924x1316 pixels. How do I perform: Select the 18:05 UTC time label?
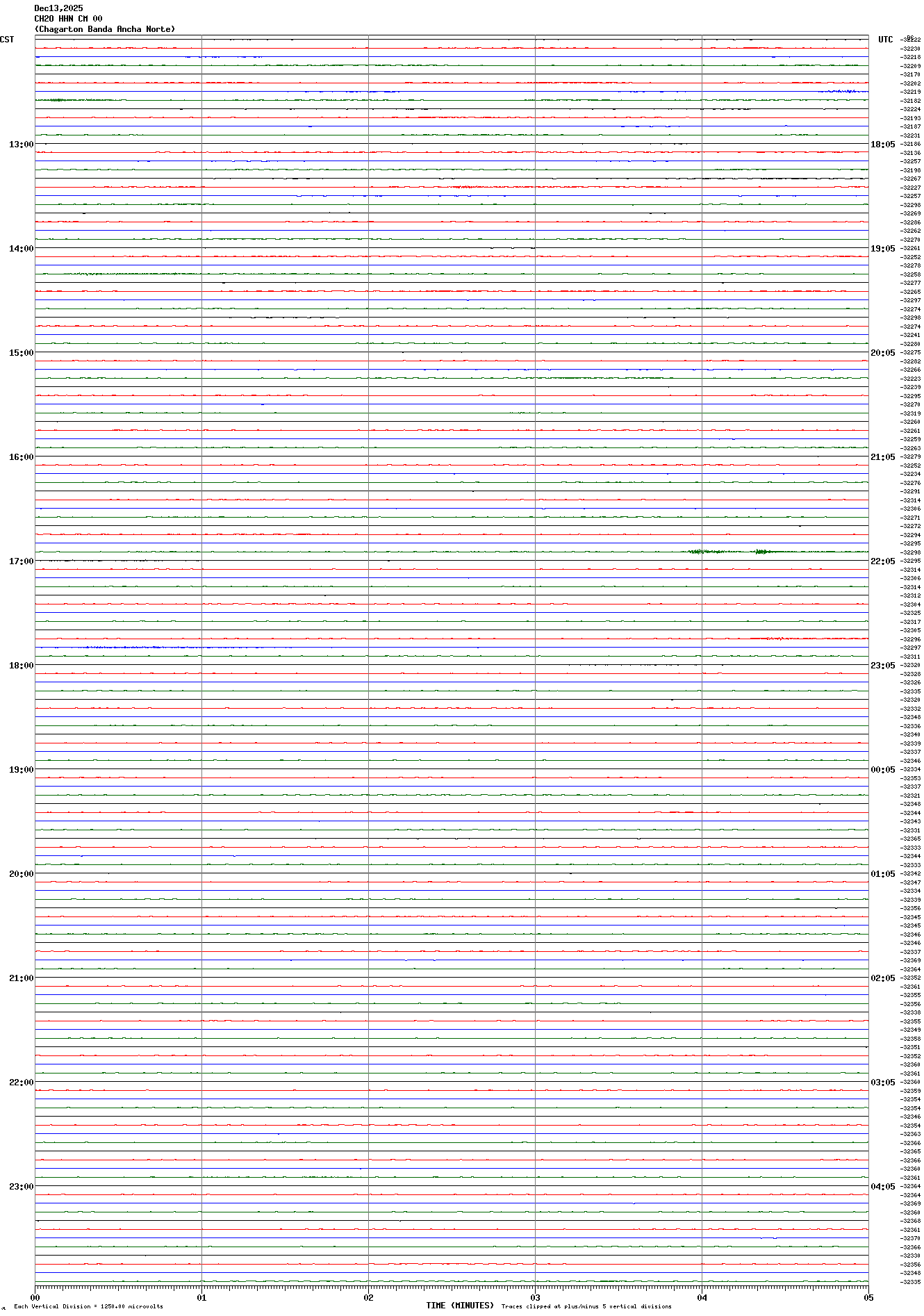point(882,145)
